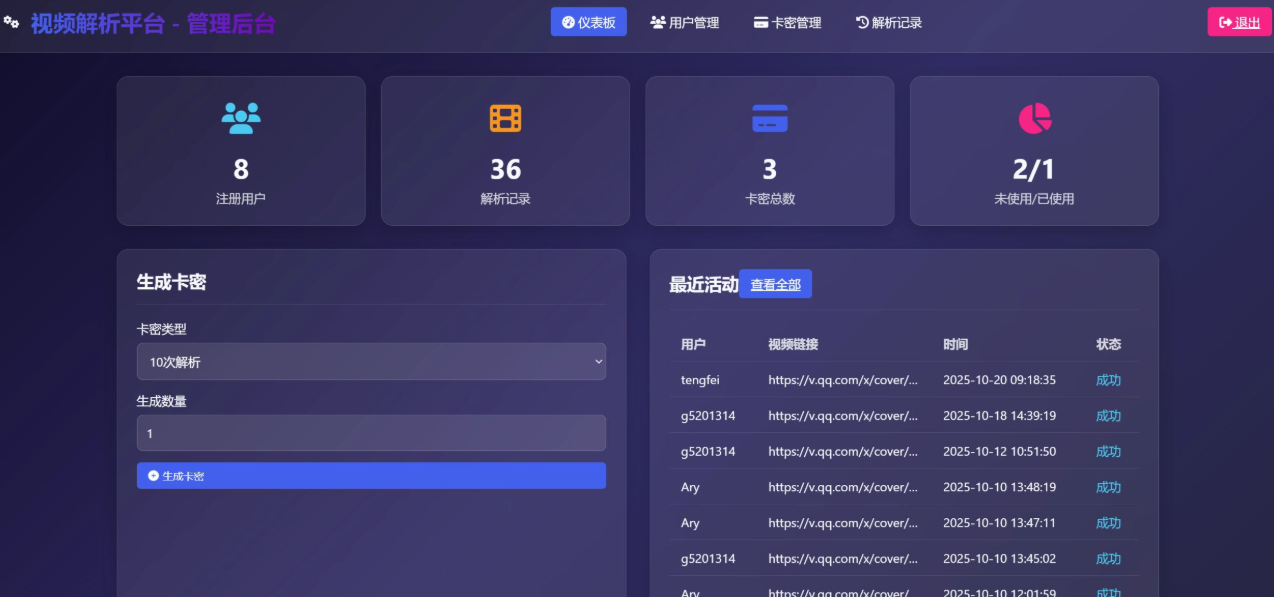Switch to 解析记录 history tab

(889, 22)
